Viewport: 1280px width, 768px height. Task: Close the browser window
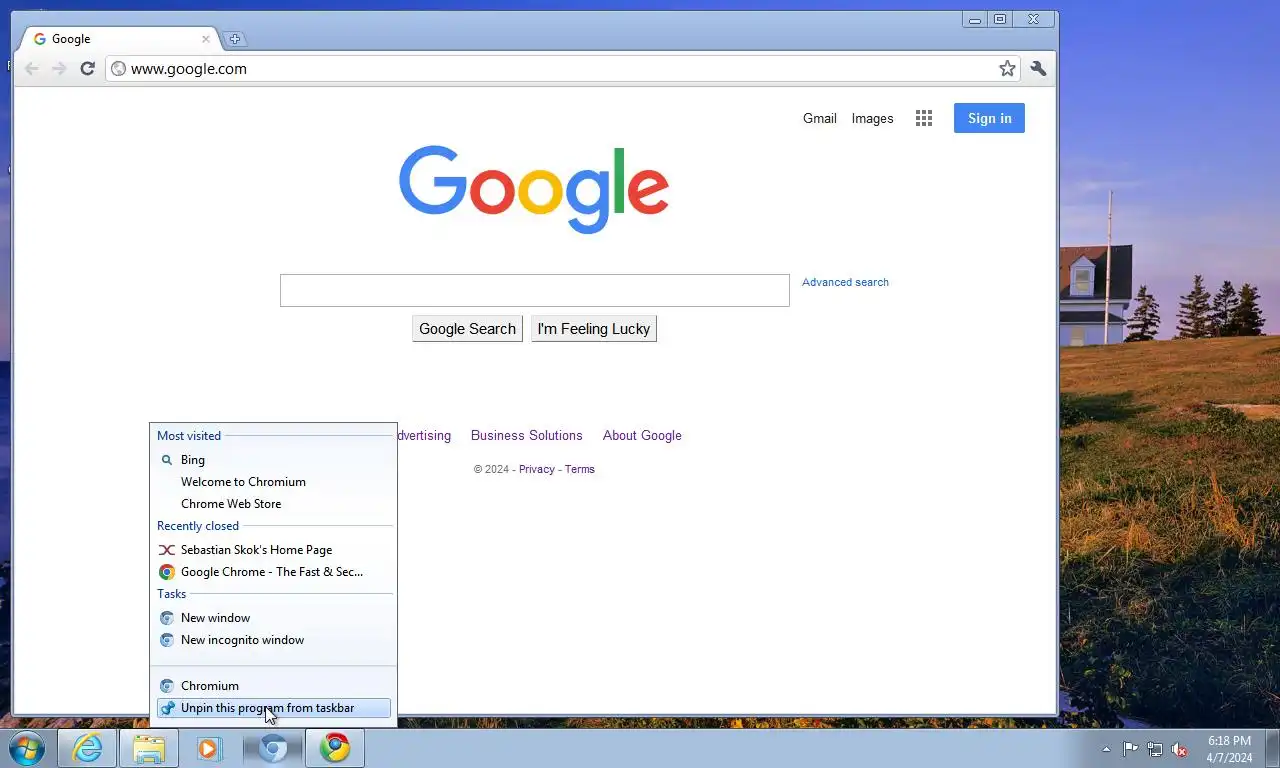point(1034,19)
